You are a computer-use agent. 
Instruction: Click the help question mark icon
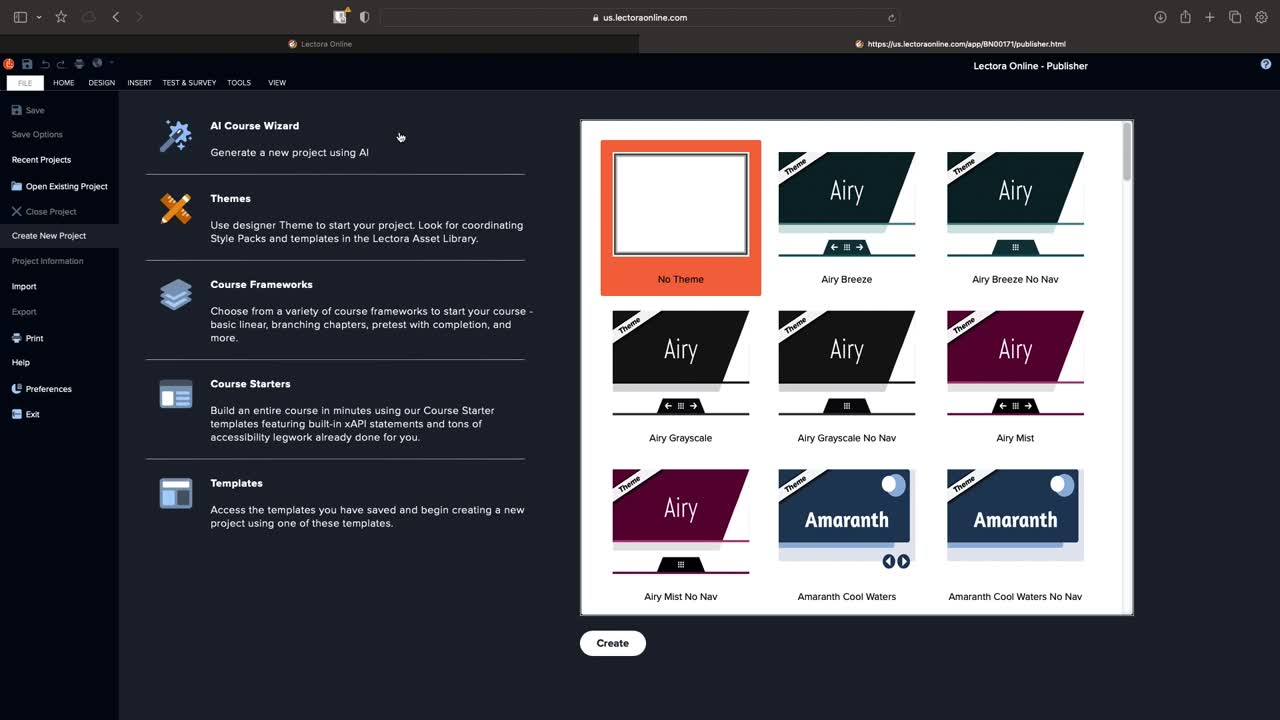tap(1266, 64)
